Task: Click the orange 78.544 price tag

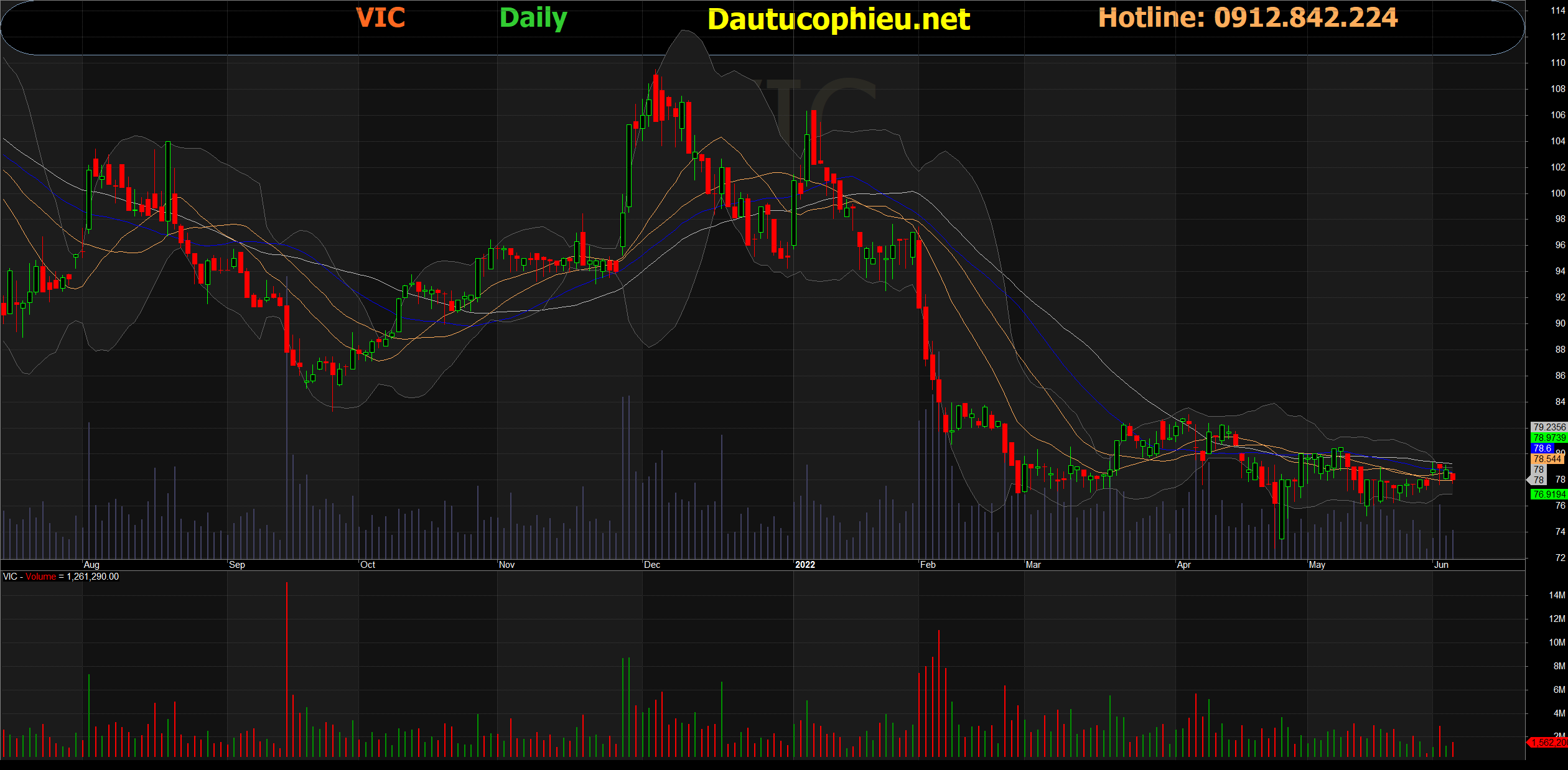Action: point(1547,459)
